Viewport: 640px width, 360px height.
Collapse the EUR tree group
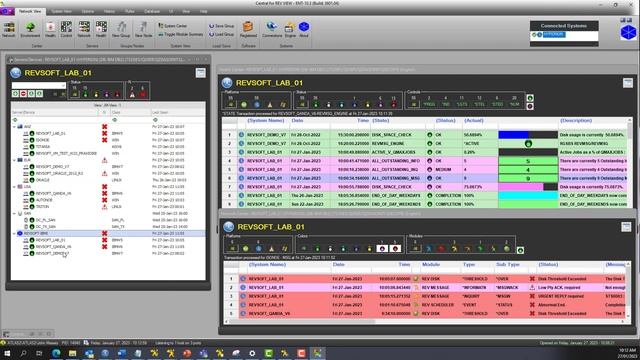14,160
